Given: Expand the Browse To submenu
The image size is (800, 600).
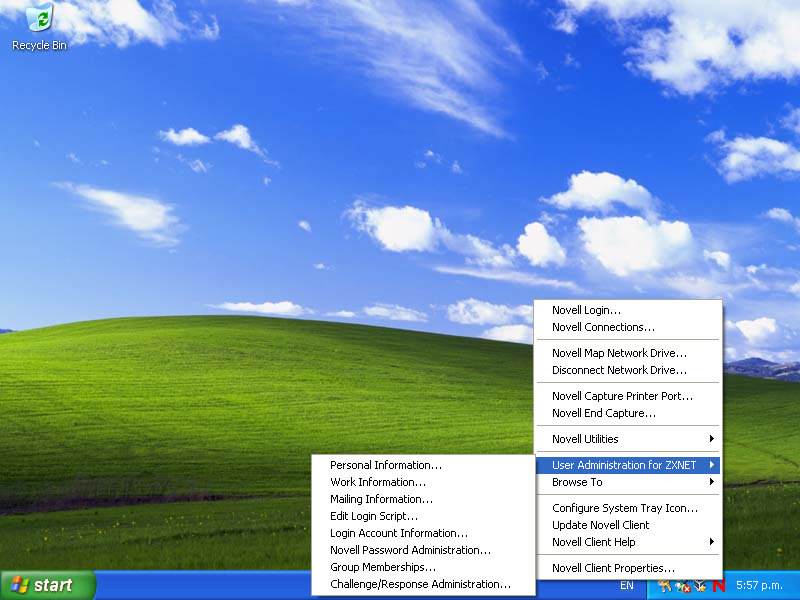Looking at the screenshot, I should (628, 482).
